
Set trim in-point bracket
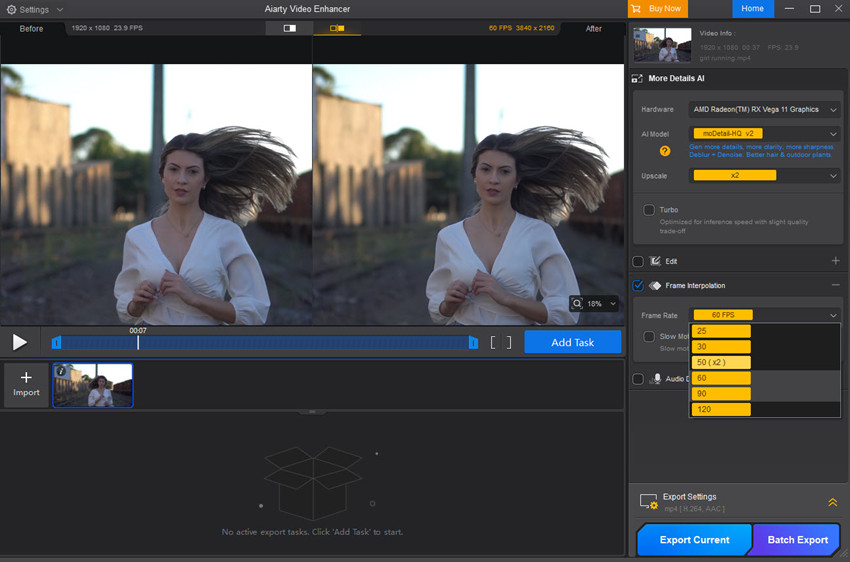pos(493,343)
